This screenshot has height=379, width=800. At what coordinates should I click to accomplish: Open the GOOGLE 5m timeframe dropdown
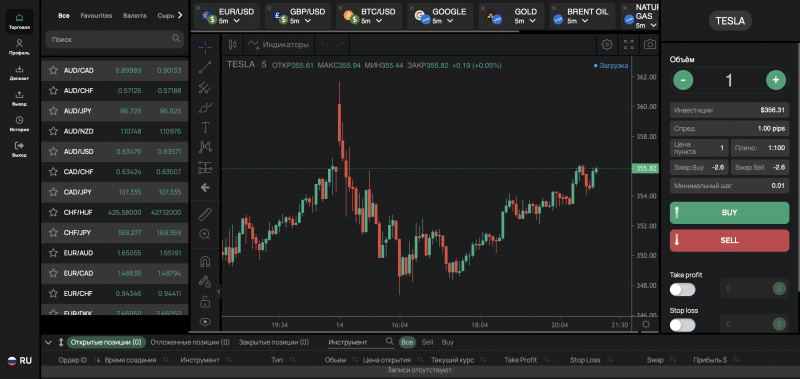[x=451, y=21]
